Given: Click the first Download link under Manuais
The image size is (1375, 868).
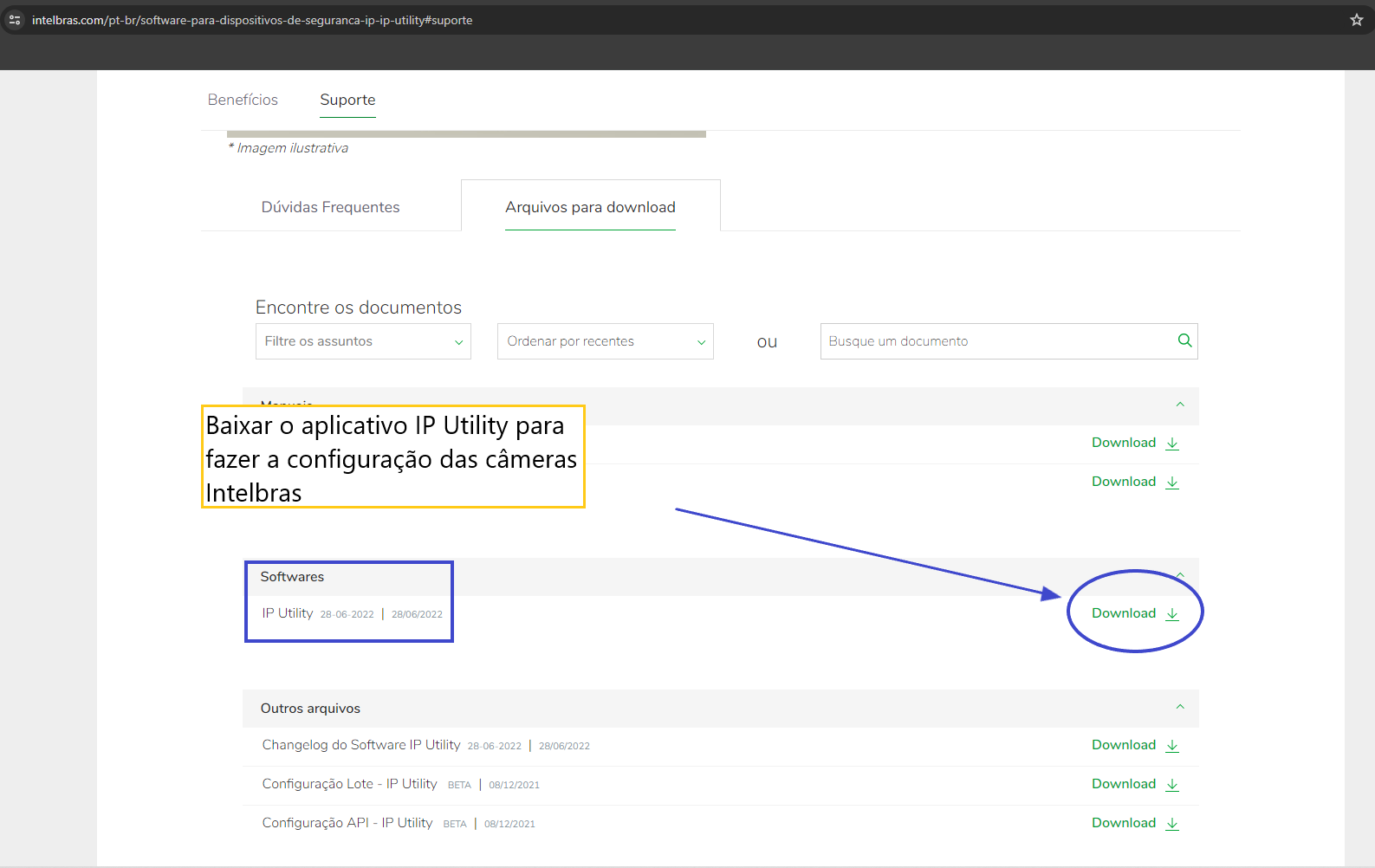Looking at the screenshot, I should click(x=1124, y=443).
